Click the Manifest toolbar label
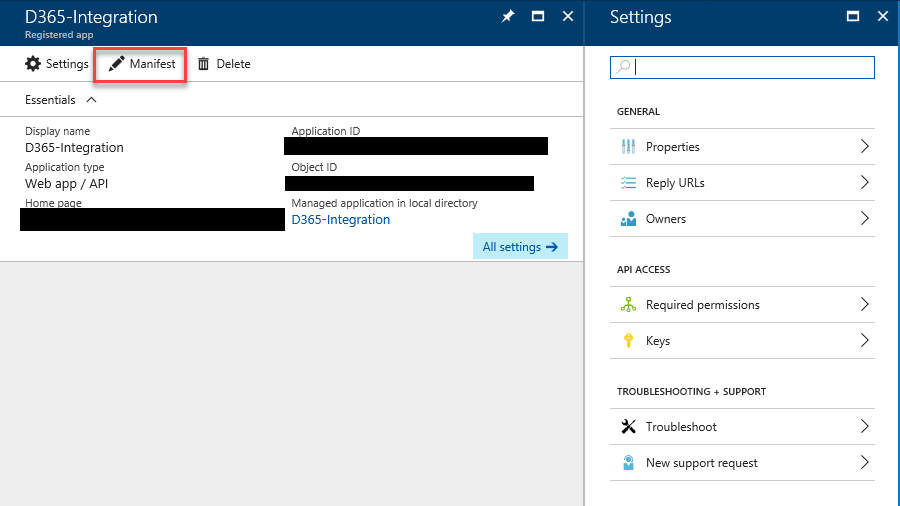 click(152, 64)
